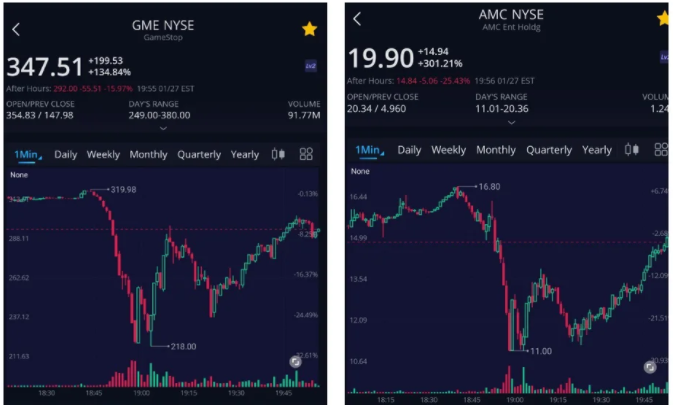673x405 pixels.
Task: Toggle the AMC watchlist star
Action: point(664,18)
